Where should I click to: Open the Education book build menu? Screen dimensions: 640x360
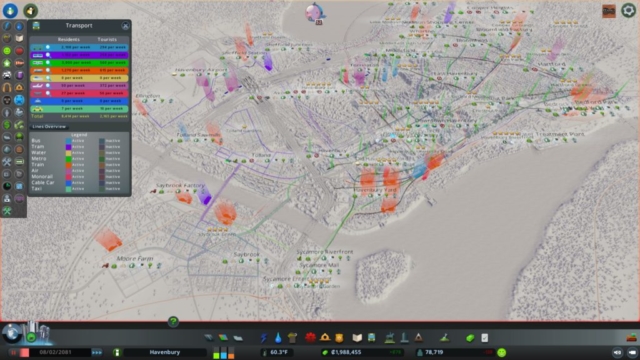click(357, 338)
